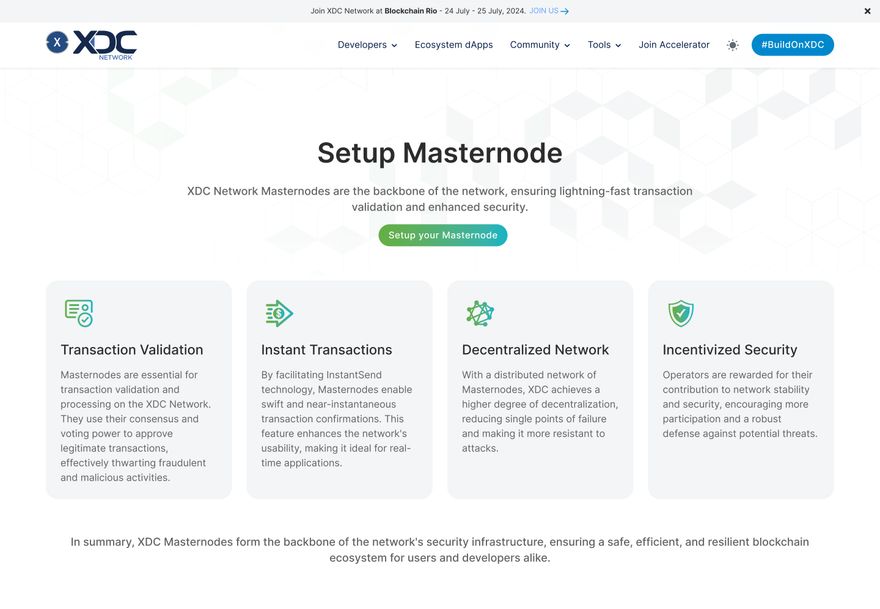Click the Setup Masternode heading
880x609 pixels.
440,153
